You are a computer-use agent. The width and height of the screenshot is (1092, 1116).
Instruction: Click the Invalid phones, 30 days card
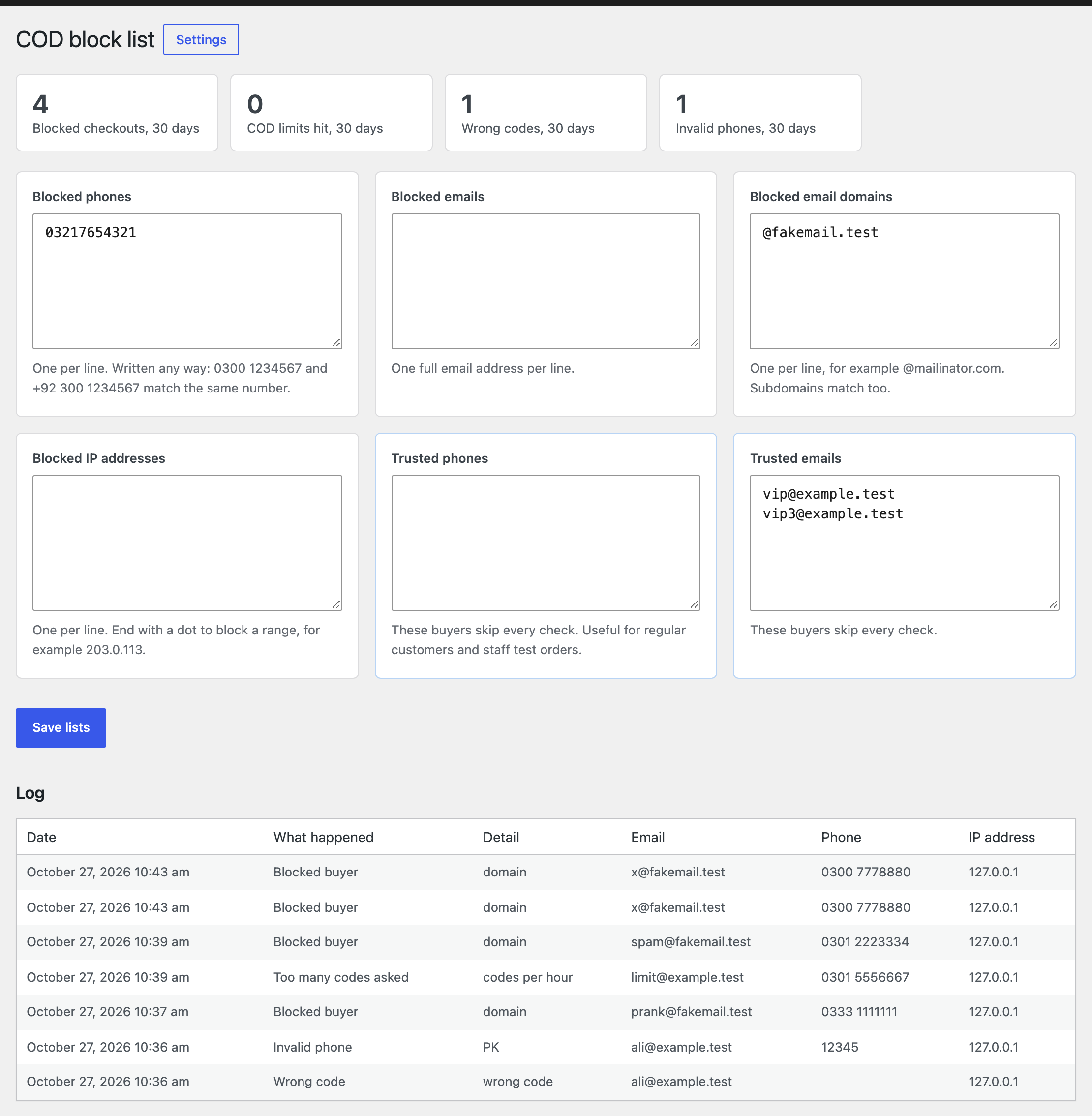[760, 113]
